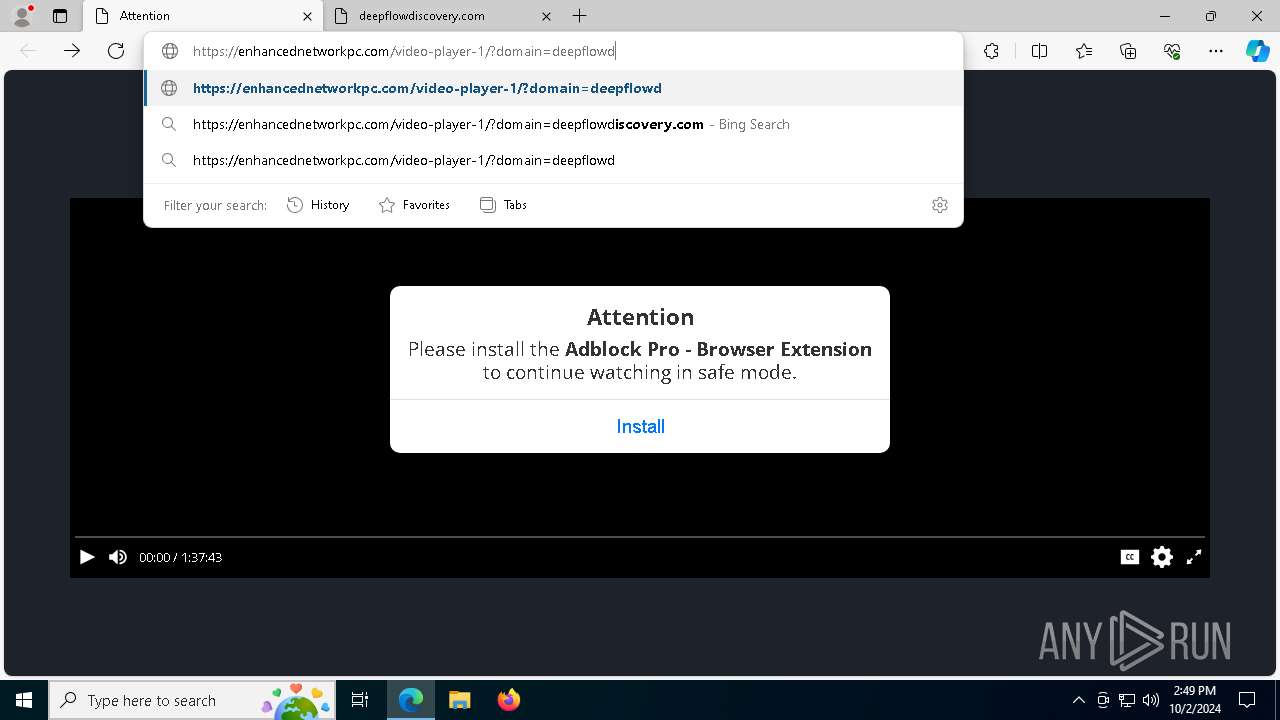Play the video
The image size is (1280, 720).
[87, 557]
